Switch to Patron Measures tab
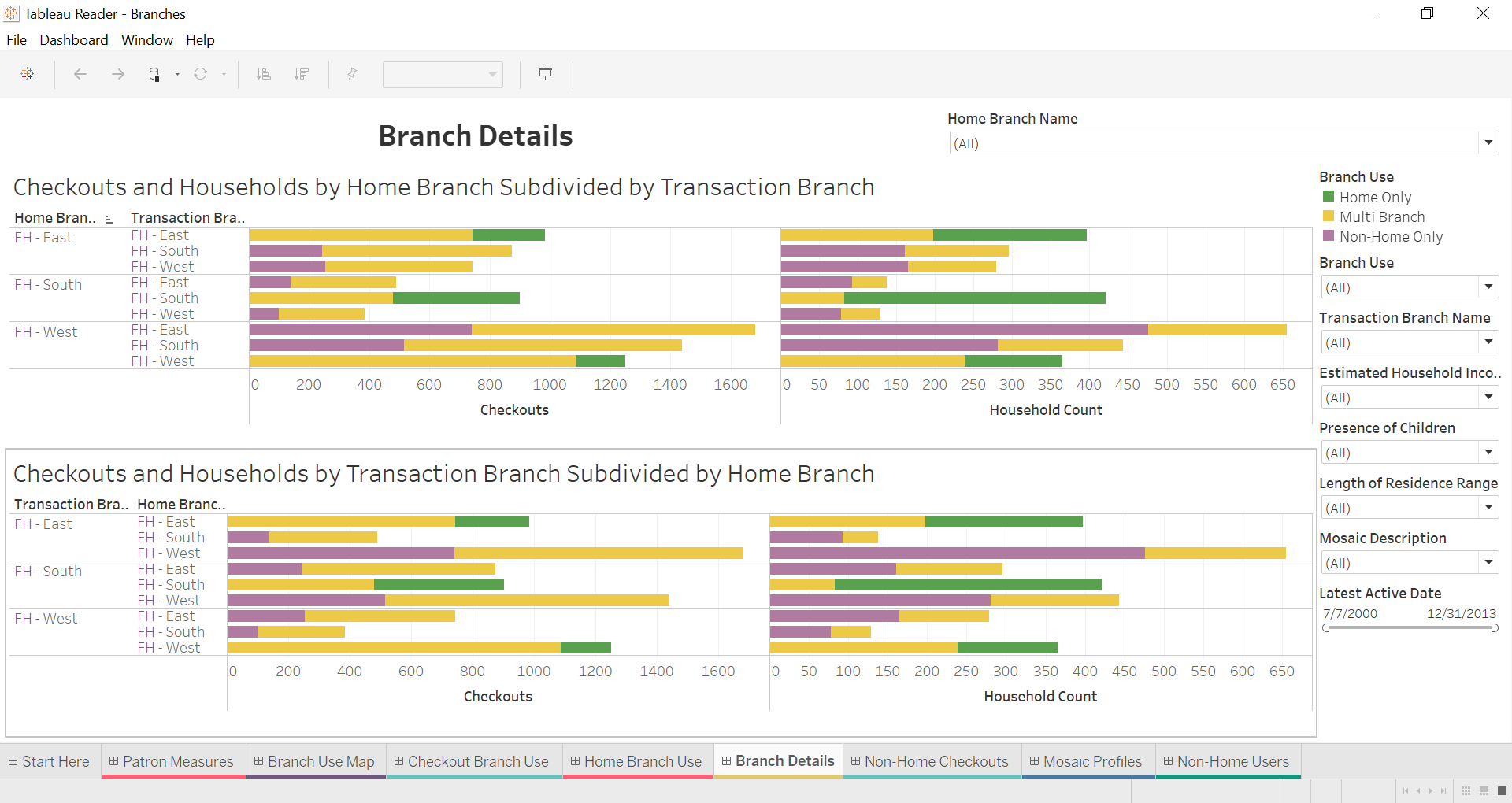Image resolution: width=1512 pixels, height=803 pixels. point(172,761)
